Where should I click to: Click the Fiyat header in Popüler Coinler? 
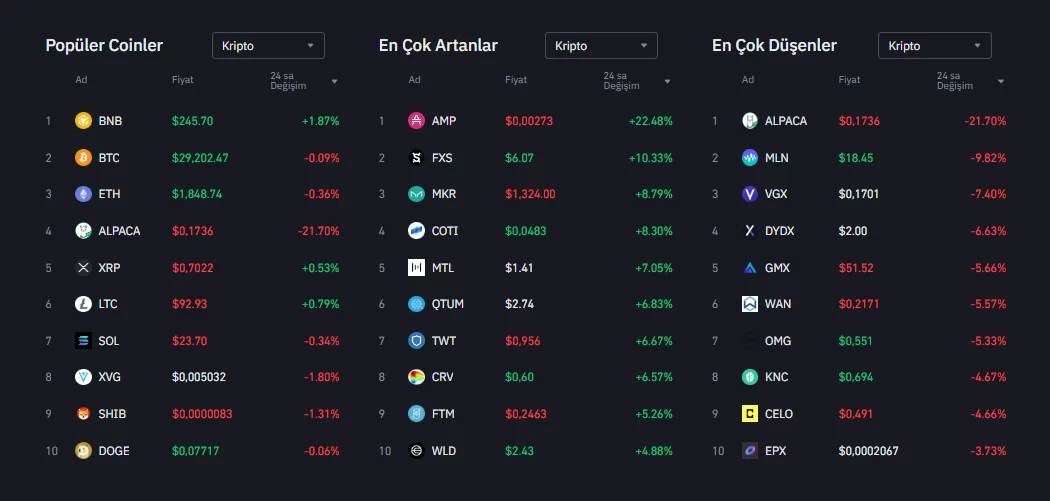pyautogui.click(x=182, y=80)
